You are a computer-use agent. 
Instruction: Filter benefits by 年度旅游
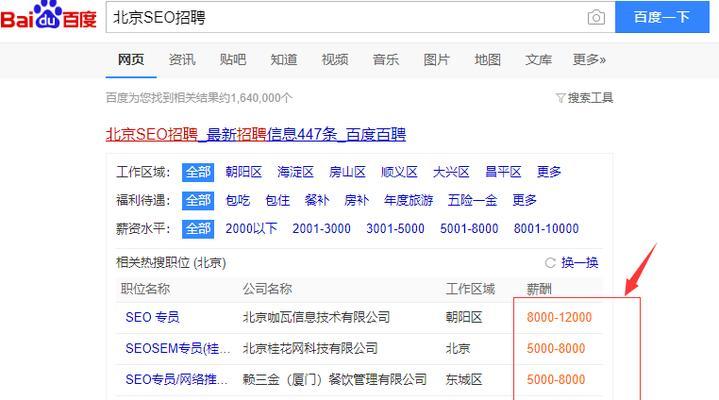pyautogui.click(x=409, y=200)
